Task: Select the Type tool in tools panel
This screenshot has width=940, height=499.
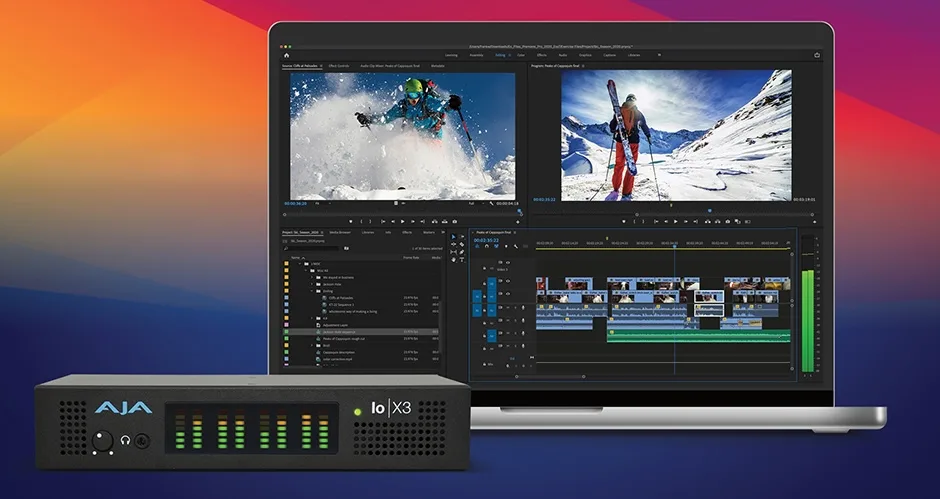Action: 460,258
